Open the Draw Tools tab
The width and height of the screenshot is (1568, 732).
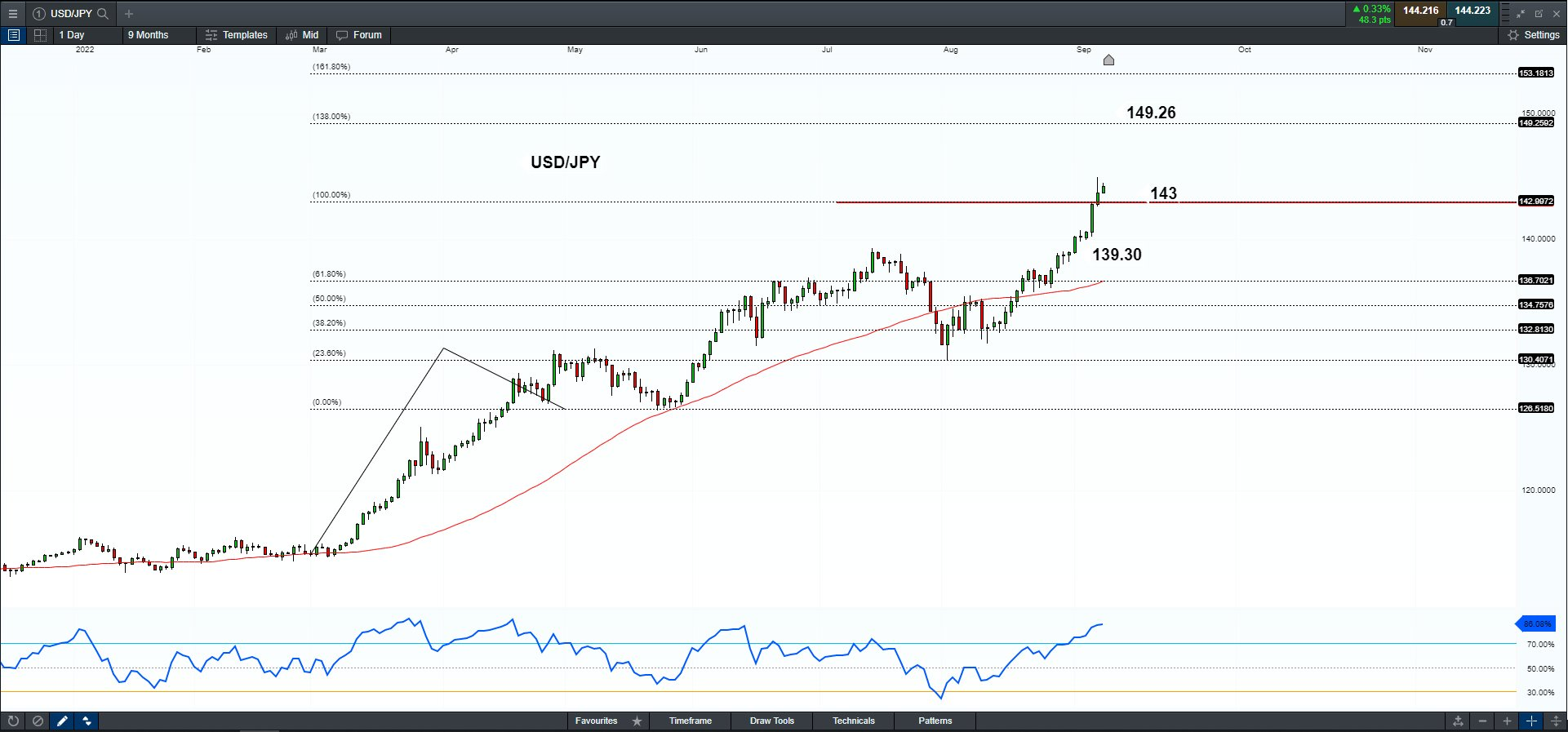pos(772,721)
